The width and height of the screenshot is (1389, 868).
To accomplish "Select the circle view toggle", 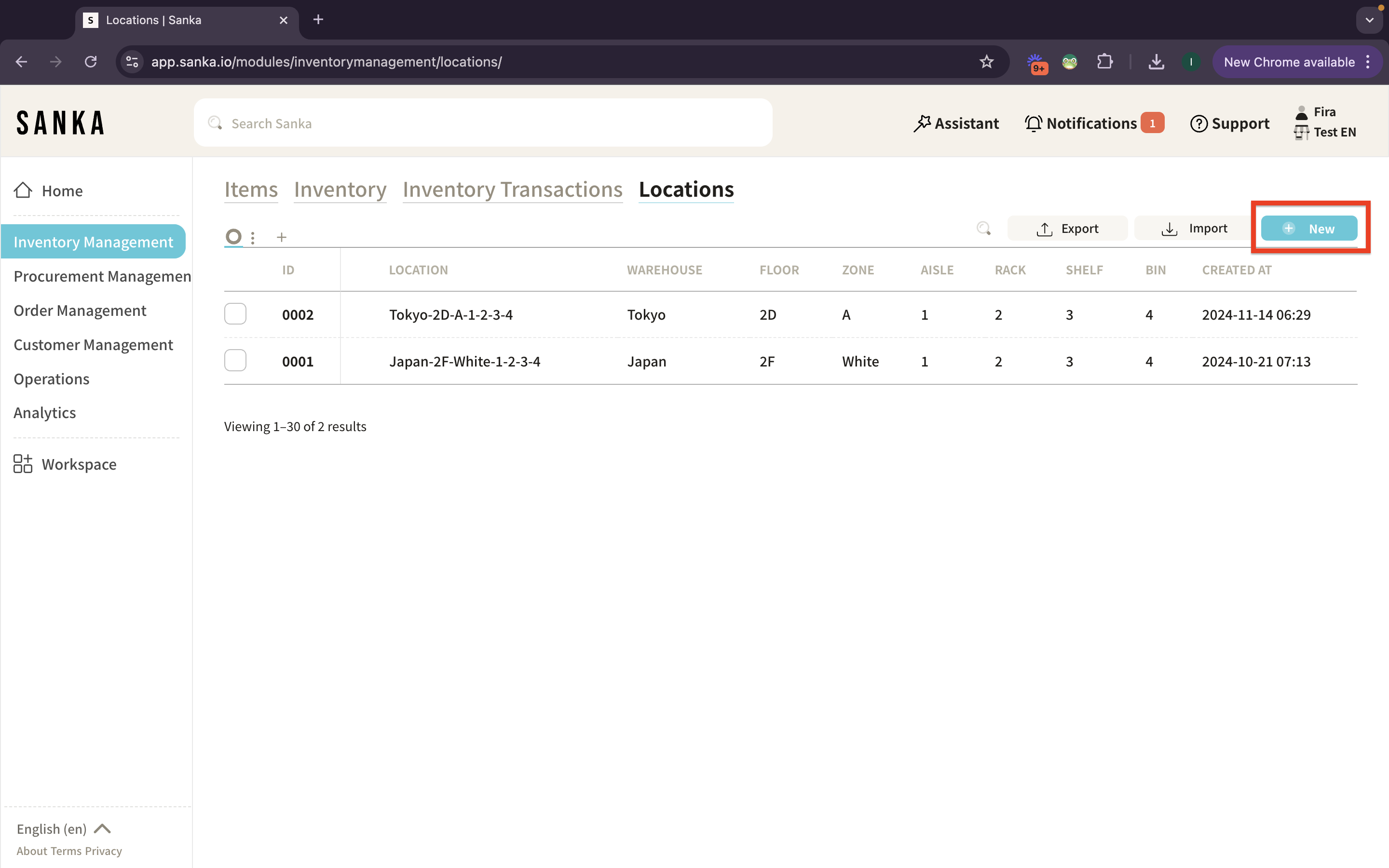I will click(233, 236).
